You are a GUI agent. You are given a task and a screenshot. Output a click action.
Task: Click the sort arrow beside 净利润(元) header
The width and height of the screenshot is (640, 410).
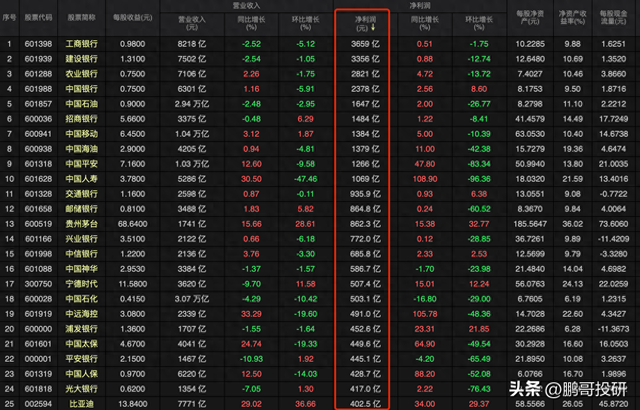373,27
